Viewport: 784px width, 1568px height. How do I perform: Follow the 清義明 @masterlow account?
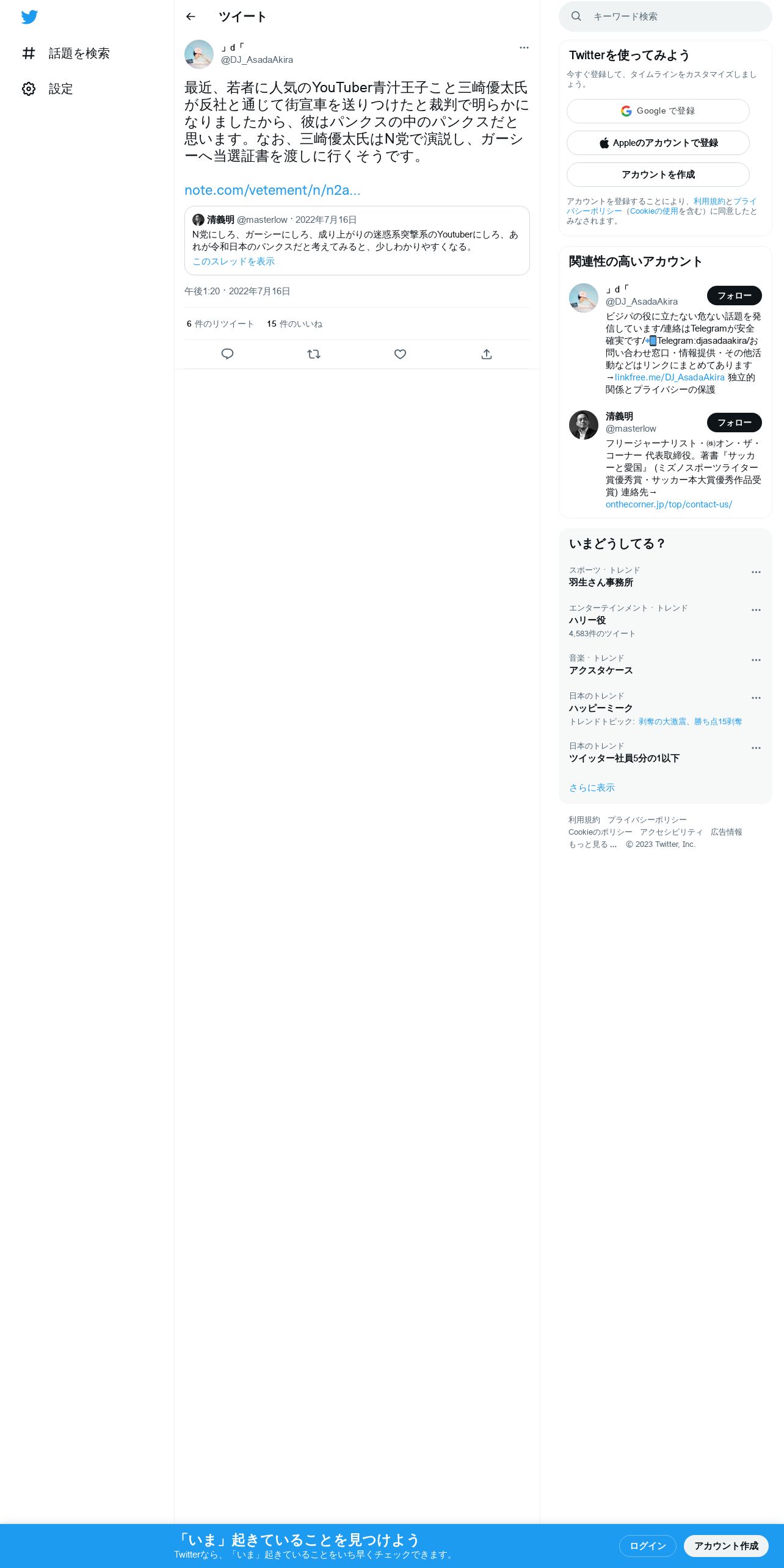click(734, 423)
